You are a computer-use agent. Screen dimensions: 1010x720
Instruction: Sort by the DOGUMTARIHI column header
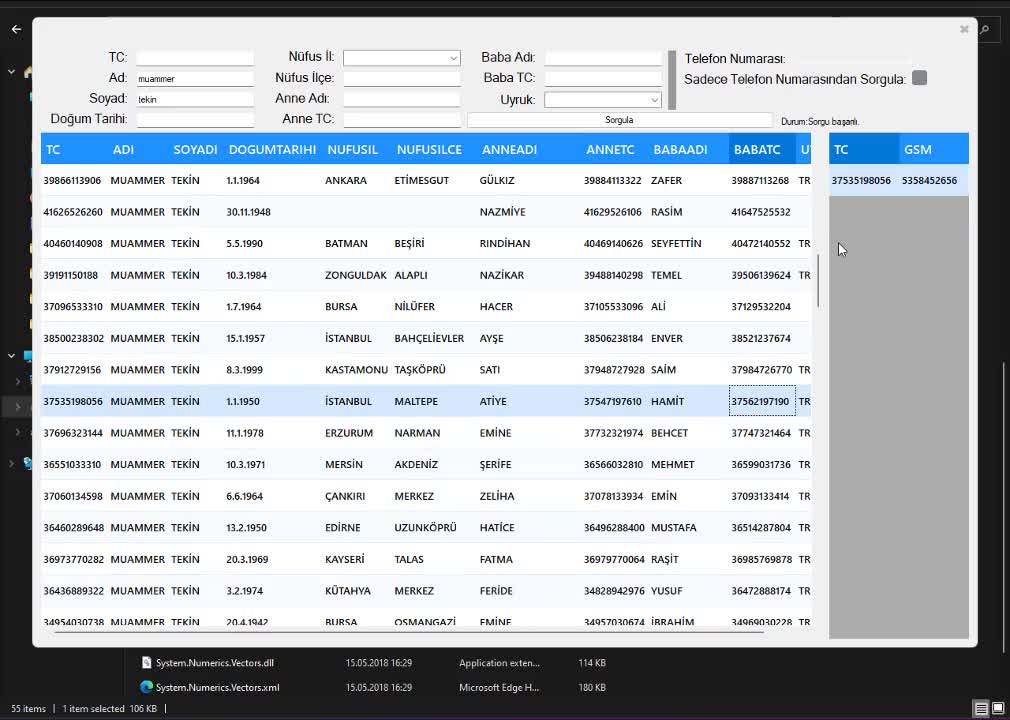(x=272, y=149)
